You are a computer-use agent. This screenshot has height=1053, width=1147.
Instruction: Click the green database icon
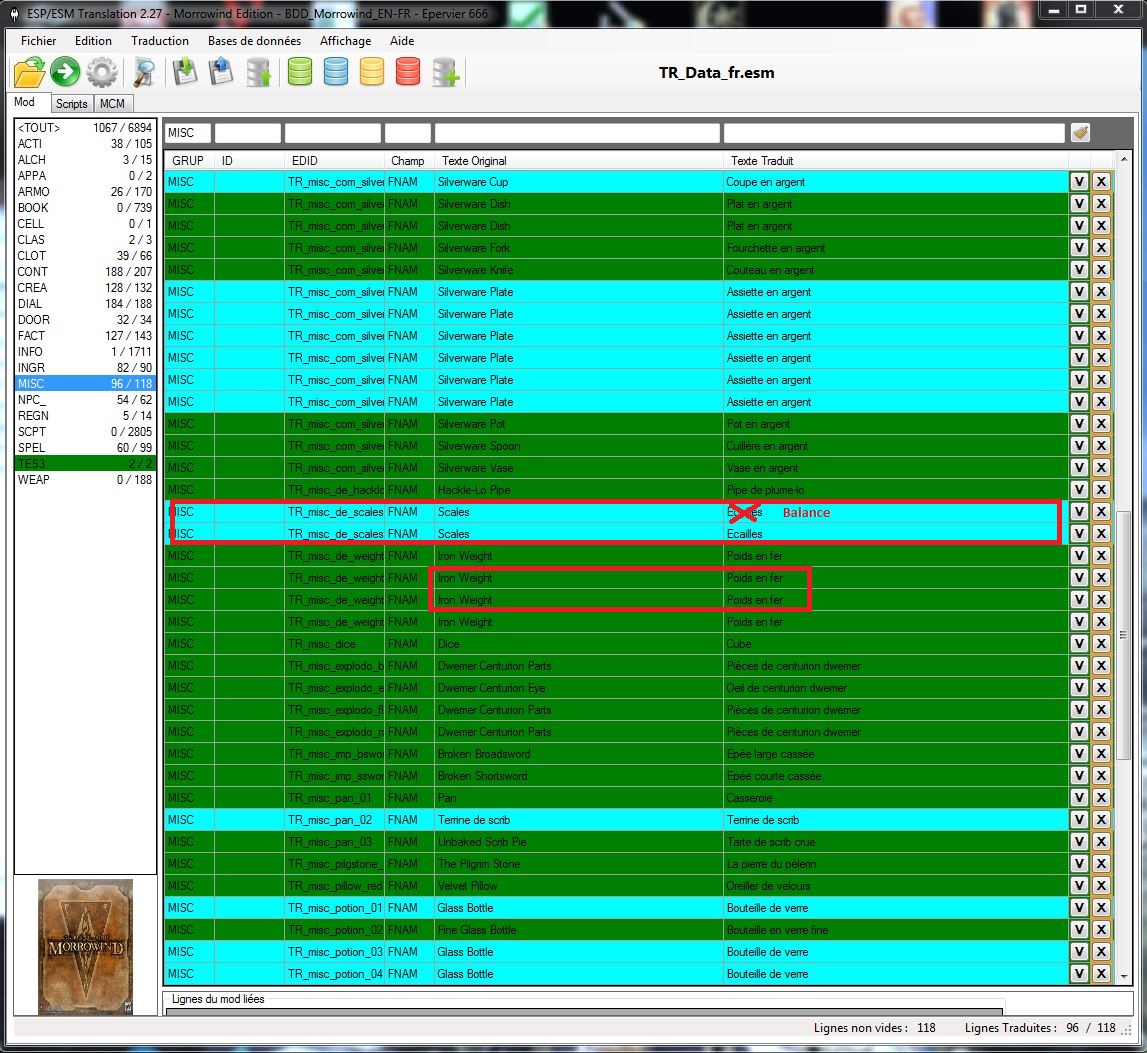300,72
